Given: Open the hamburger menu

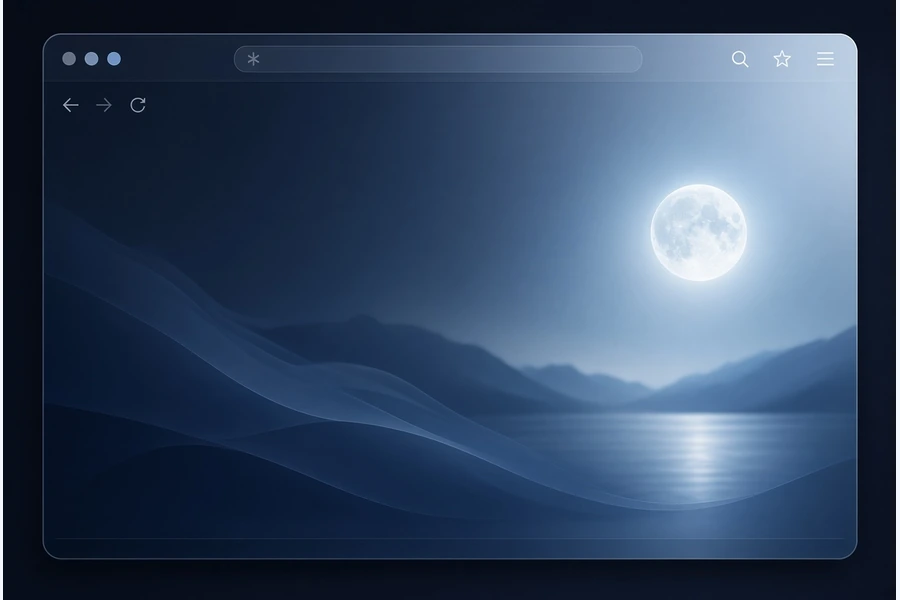Looking at the screenshot, I should (825, 59).
